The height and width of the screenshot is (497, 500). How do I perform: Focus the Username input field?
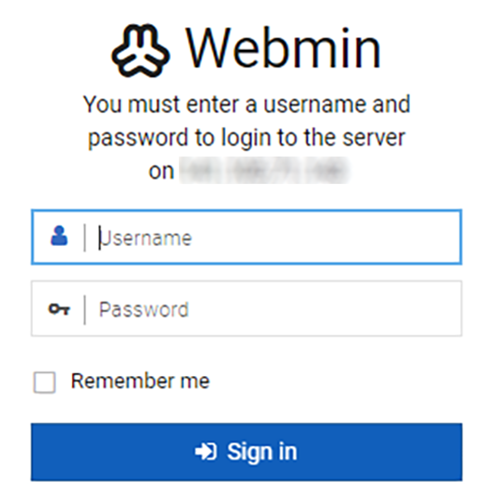point(247,237)
